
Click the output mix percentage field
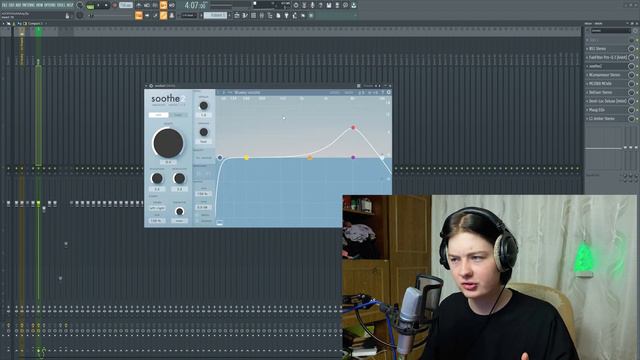click(x=203, y=193)
